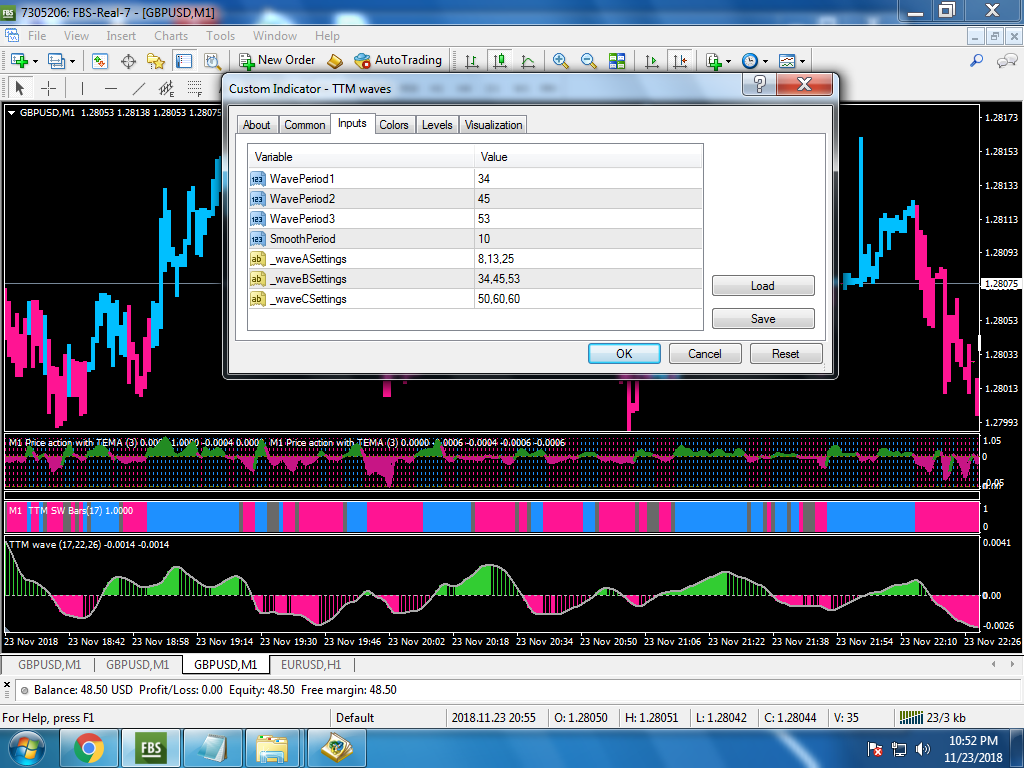Open the Charts menu
This screenshot has height=768, width=1024.
(x=171, y=36)
